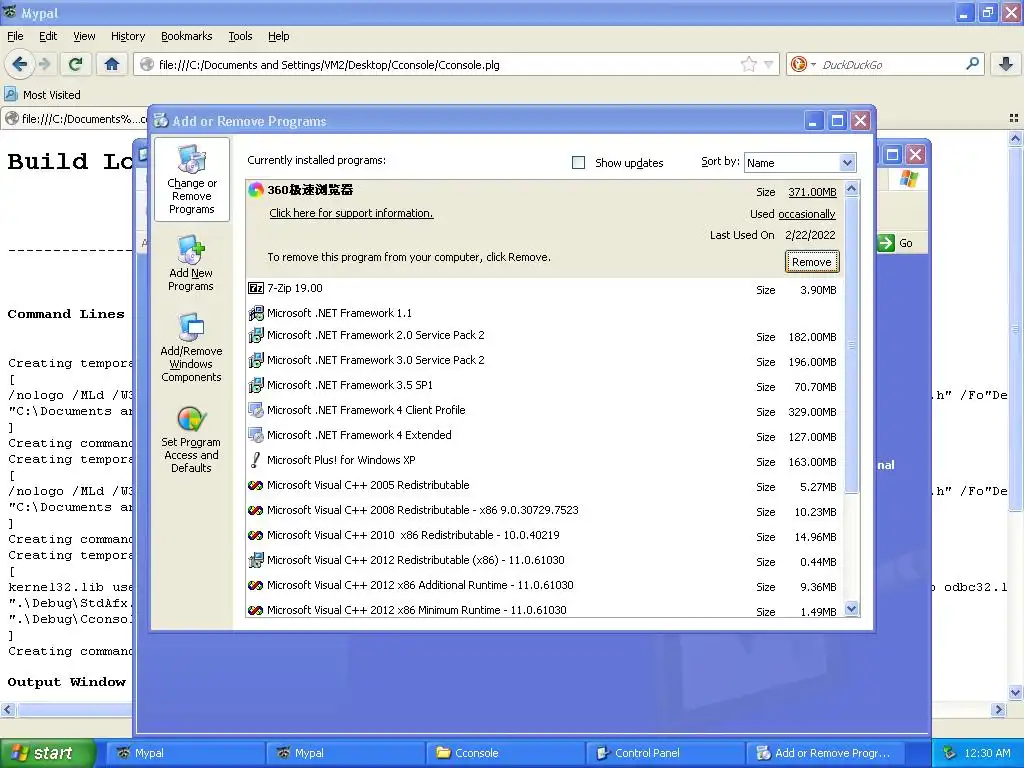Open the Edit menu
The image size is (1024, 768).
48,36
